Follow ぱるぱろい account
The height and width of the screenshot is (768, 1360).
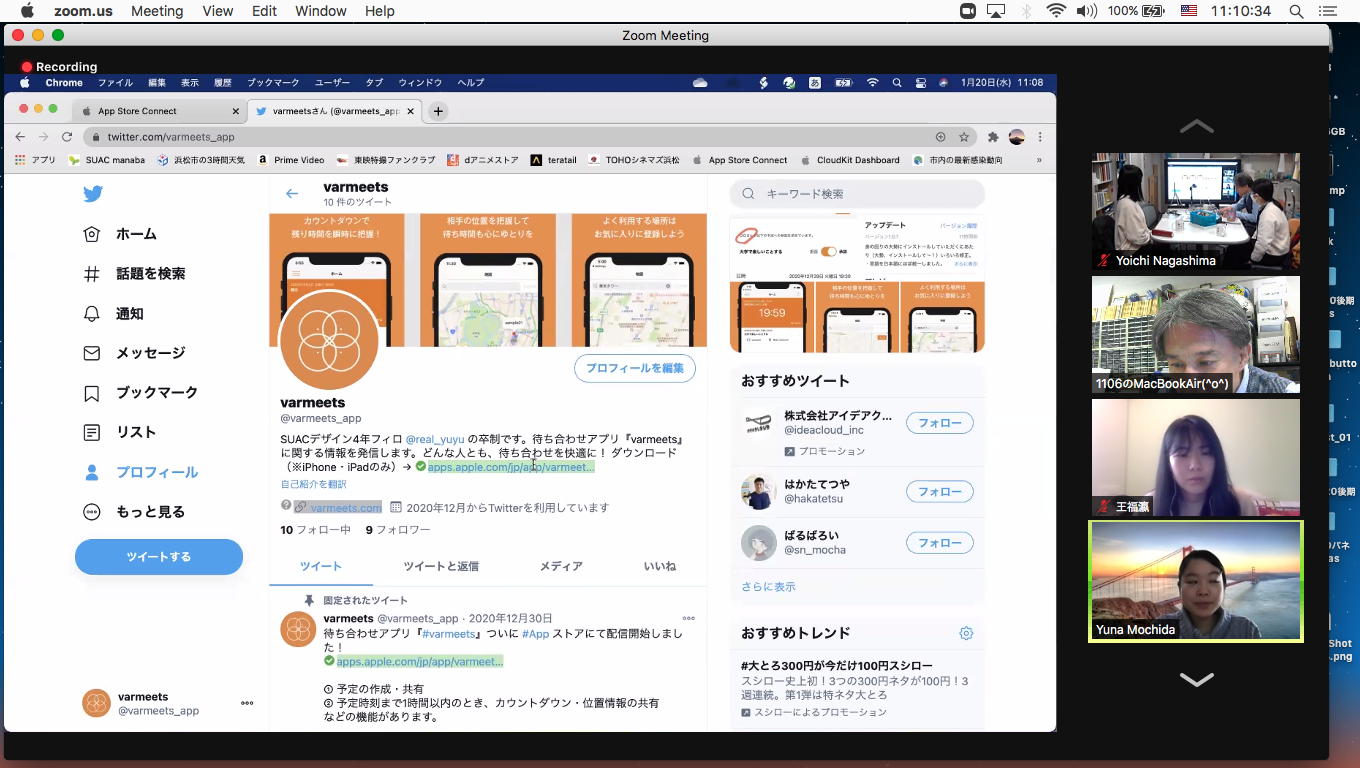pyautogui.click(x=940, y=543)
